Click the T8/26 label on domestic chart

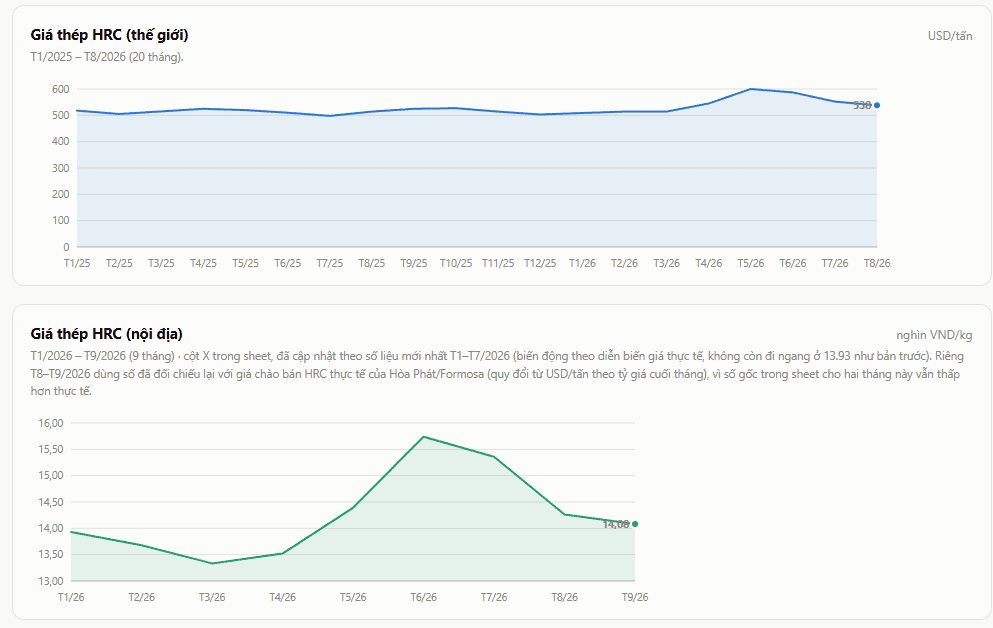pos(564,598)
